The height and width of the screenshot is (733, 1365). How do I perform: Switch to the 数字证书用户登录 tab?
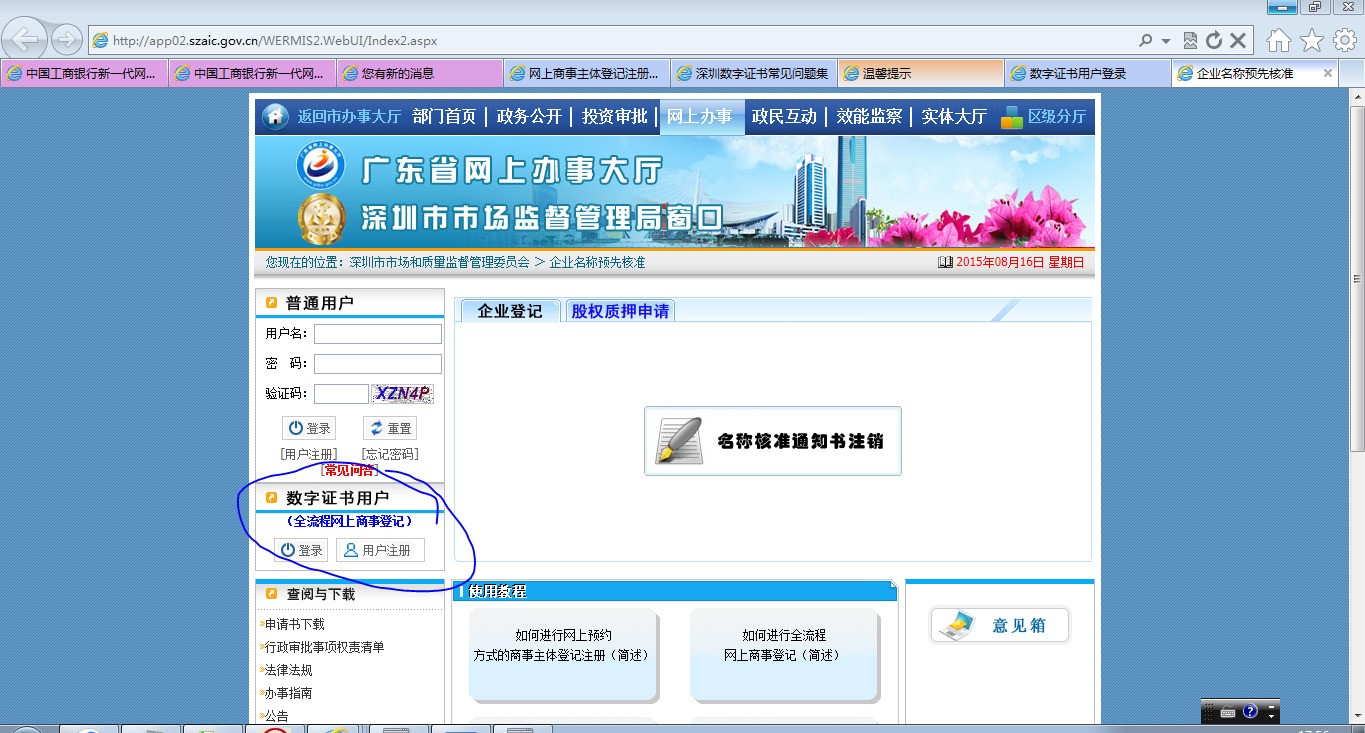(1088, 73)
